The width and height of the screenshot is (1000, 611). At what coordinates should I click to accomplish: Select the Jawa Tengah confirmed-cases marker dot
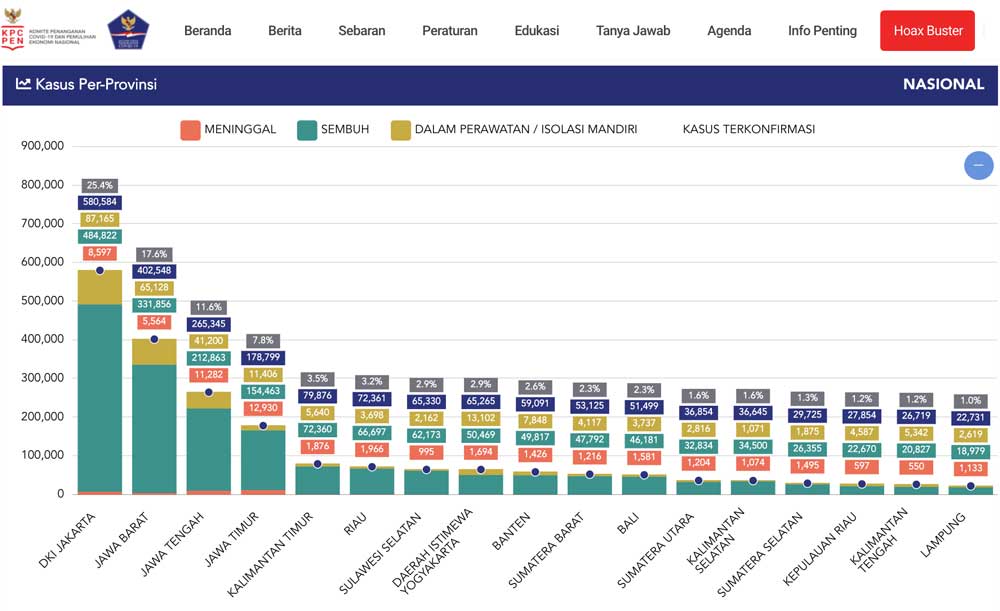coord(209,392)
